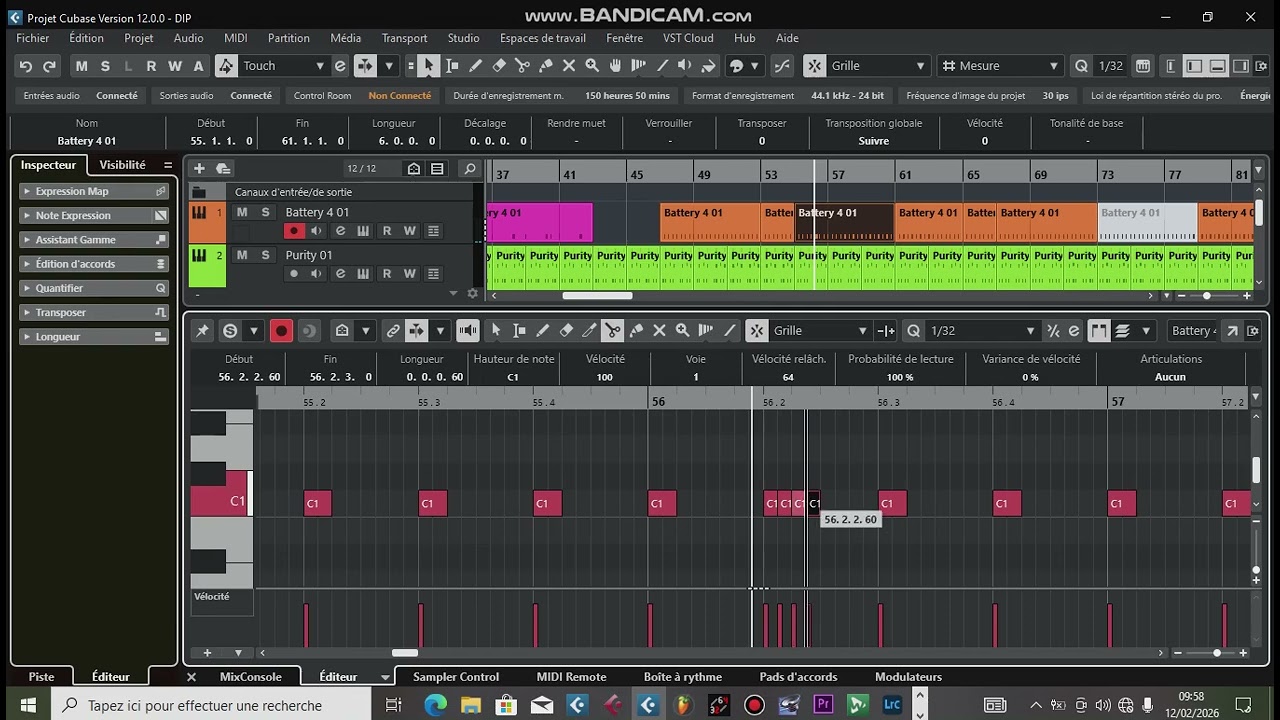The image size is (1280, 720).
Task: Toggle monitor on Purity 01 track
Action: tap(317, 274)
